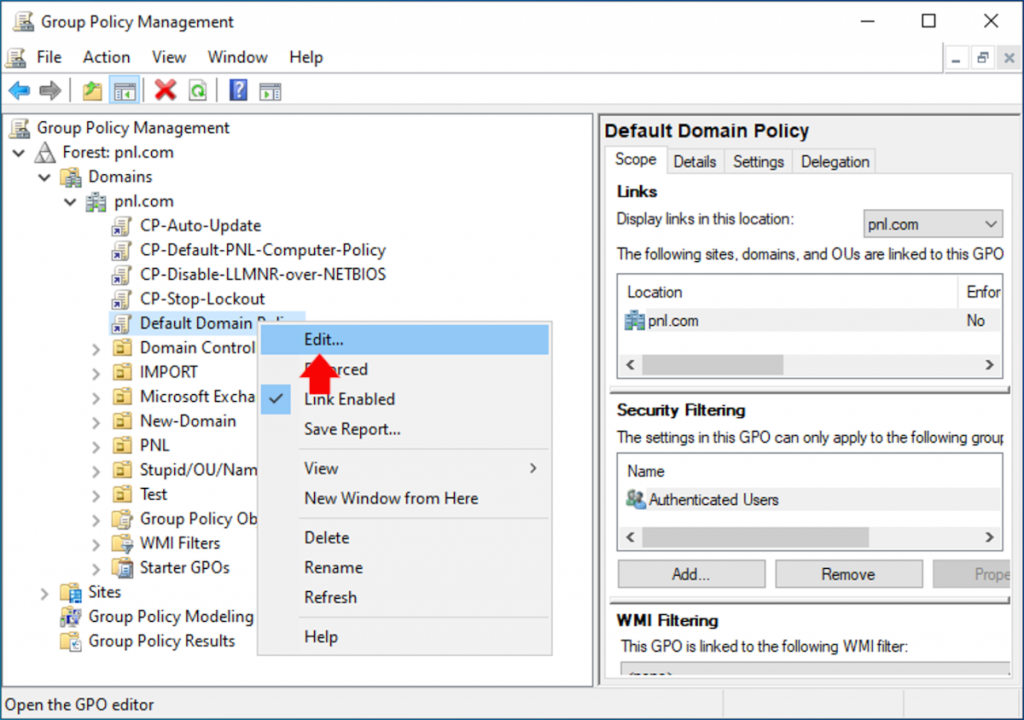
Task: Toggle the console tree pane icon
Action: pyautogui.click(x=123, y=90)
